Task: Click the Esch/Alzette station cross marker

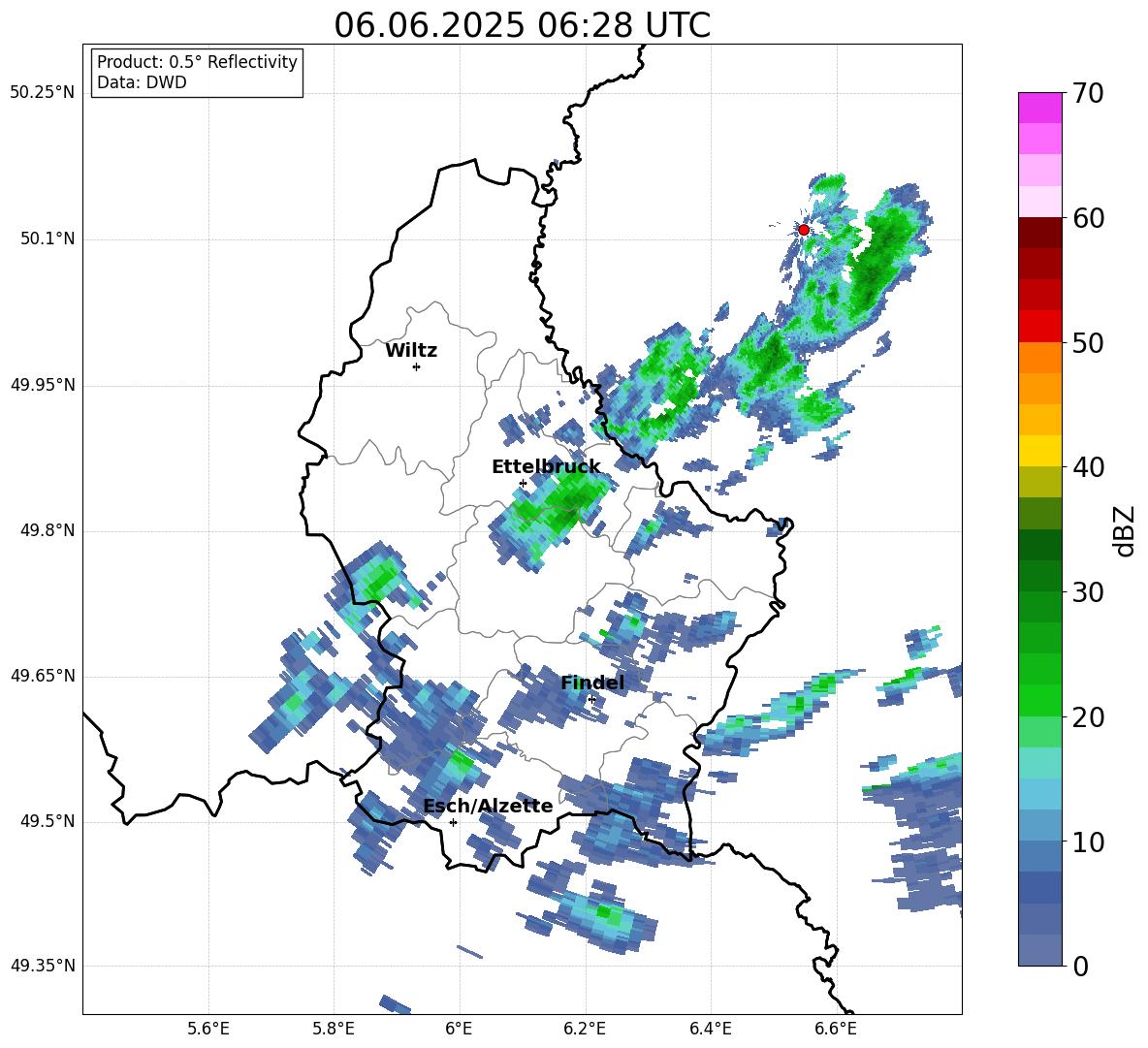Action: (x=453, y=822)
